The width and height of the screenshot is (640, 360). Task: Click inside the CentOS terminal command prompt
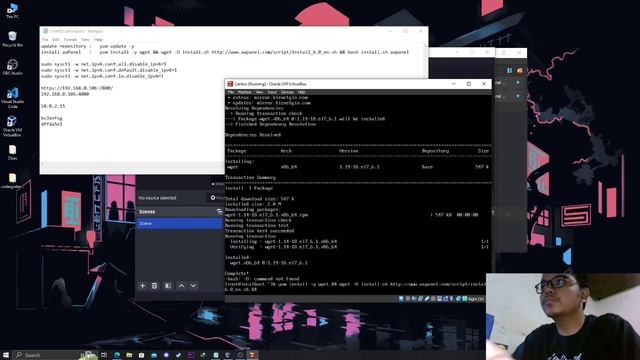point(357,287)
